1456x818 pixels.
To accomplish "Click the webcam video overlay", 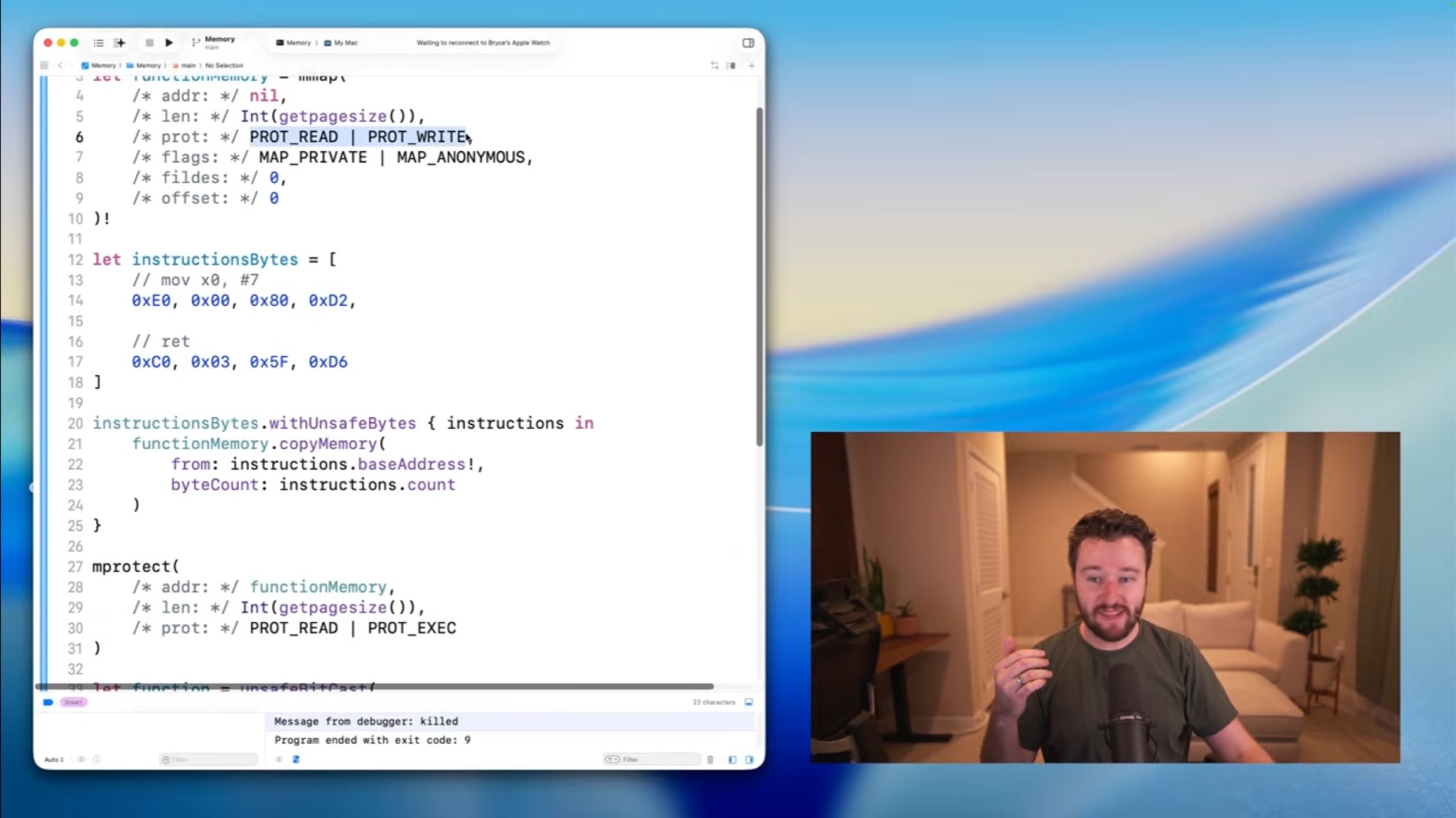I will click(x=1106, y=597).
